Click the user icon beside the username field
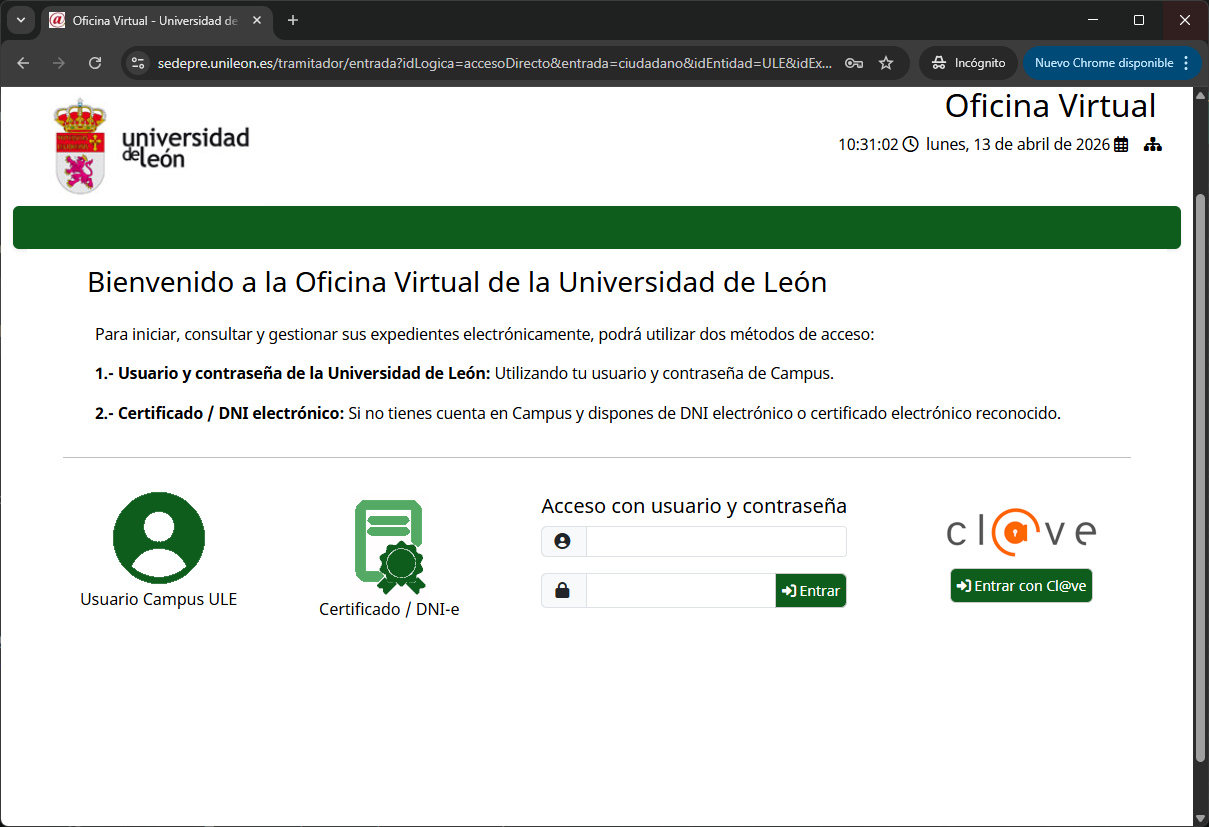Screen dimensions: 1209x827 pos(563,541)
